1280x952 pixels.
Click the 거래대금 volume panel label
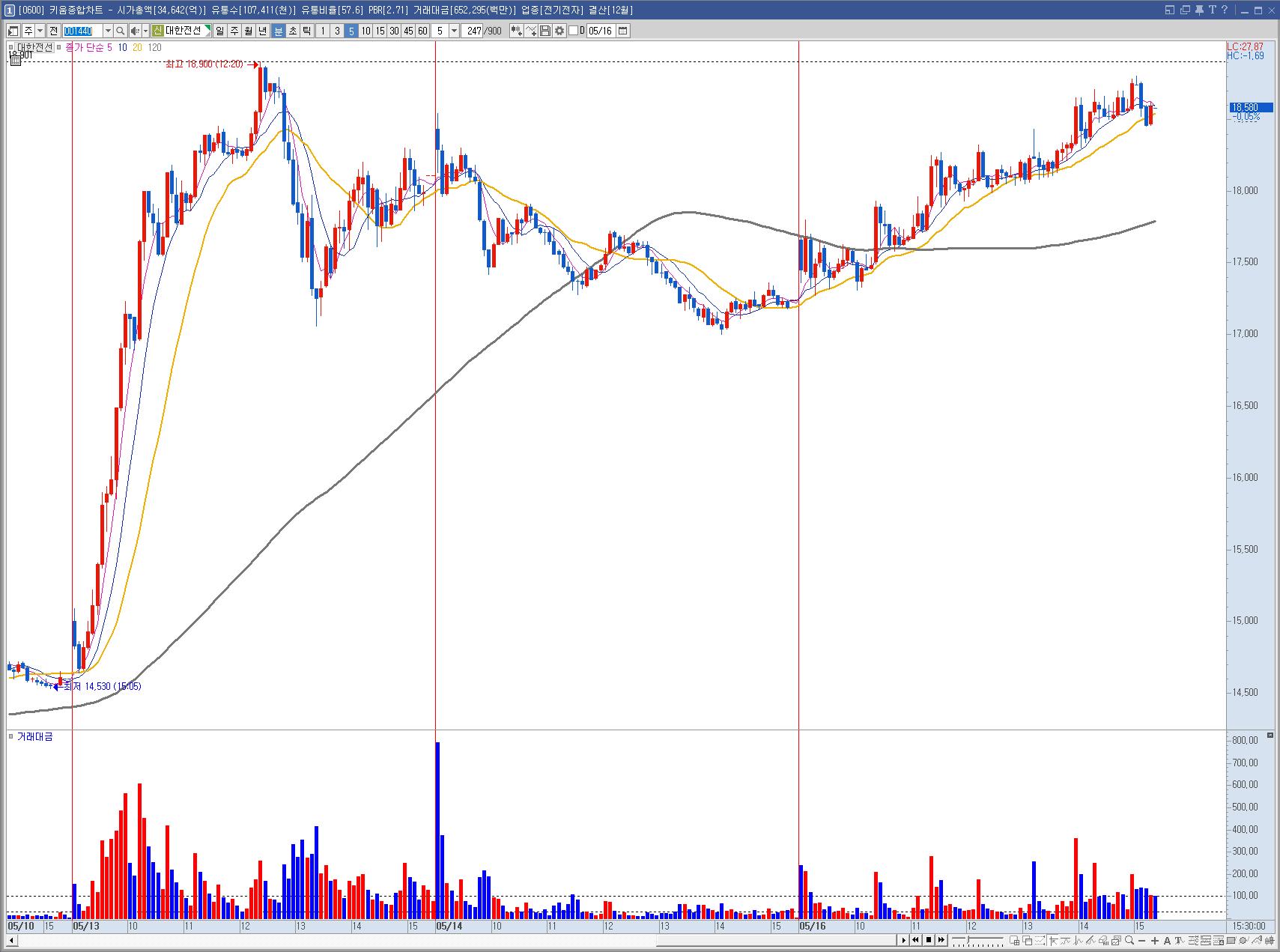coord(34,736)
